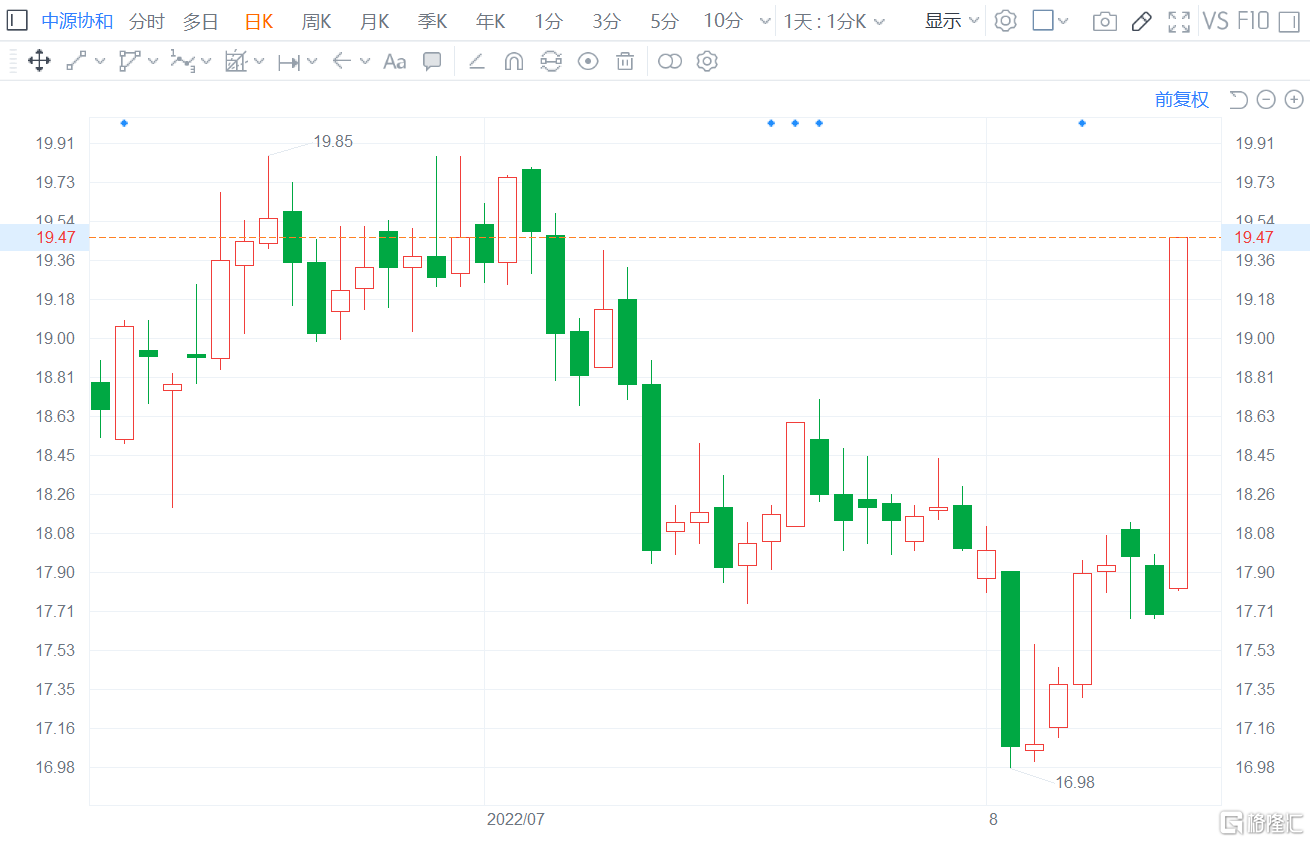Select the Aa text annotation tool
The height and width of the screenshot is (842, 1310).
pyautogui.click(x=395, y=61)
